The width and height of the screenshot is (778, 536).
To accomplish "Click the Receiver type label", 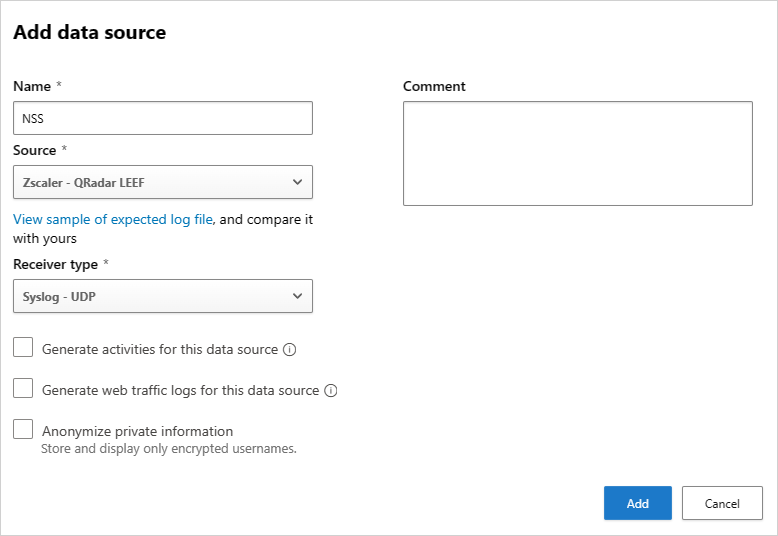I will (x=56, y=264).
